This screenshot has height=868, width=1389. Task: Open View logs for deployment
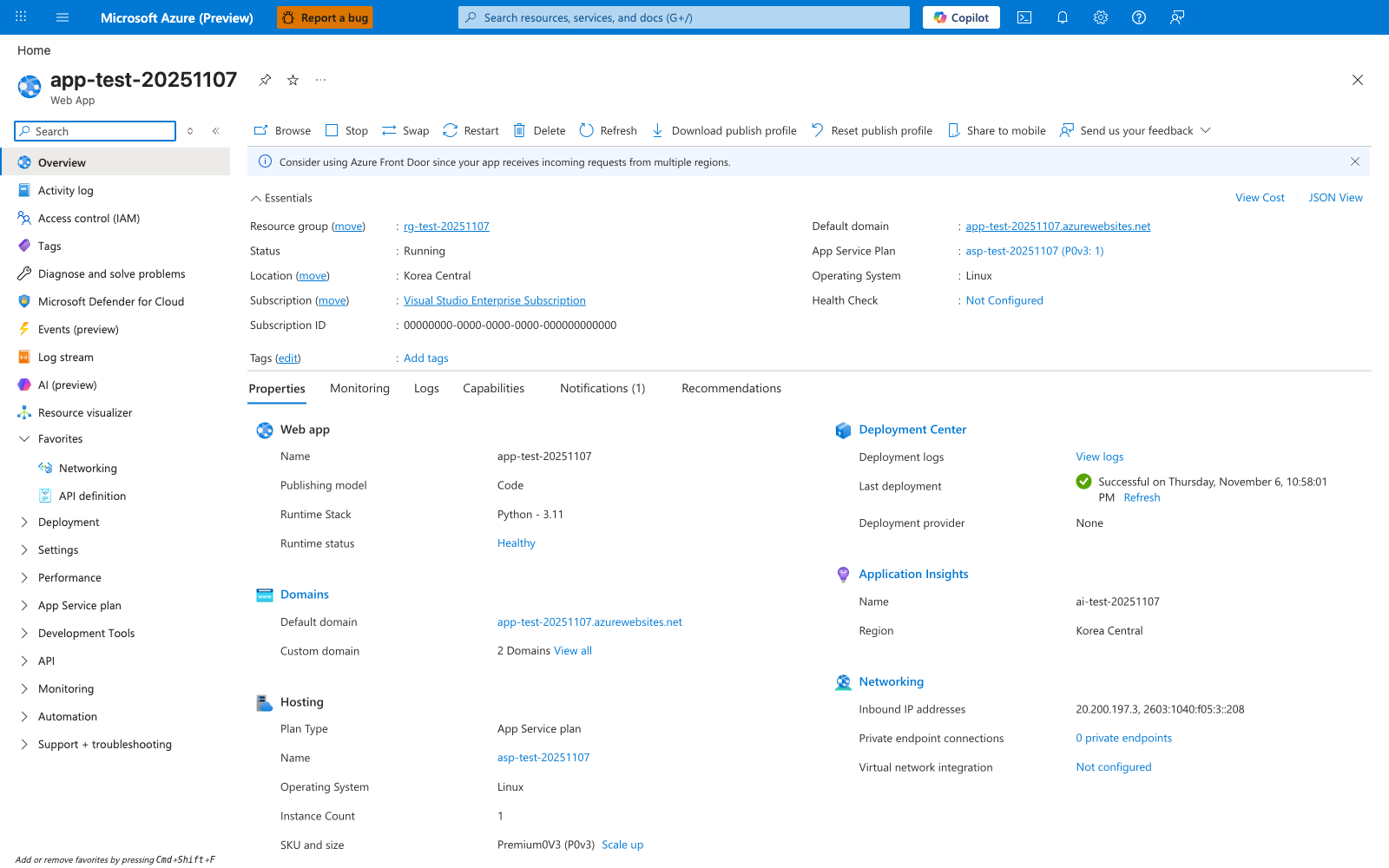click(1100, 457)
